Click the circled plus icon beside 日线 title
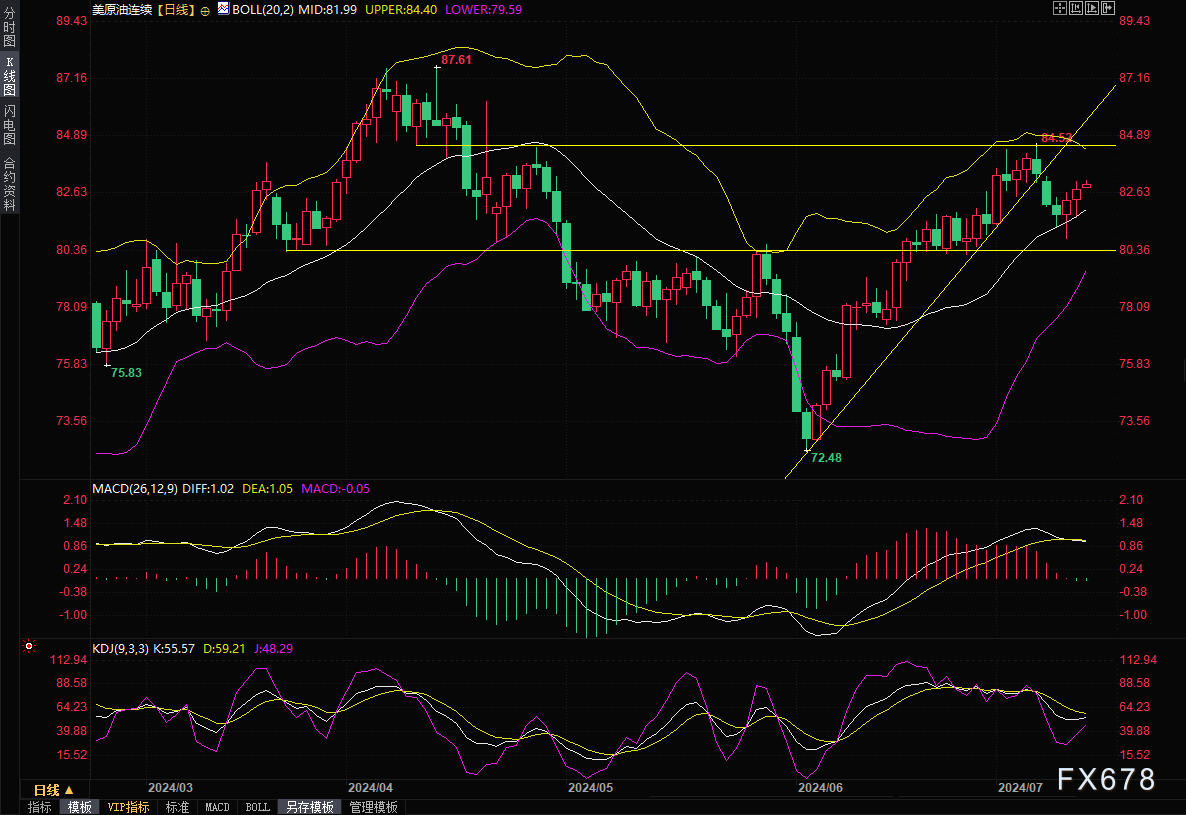Image resolution: width=1186 pixels, height=815 pixels. point(205,11)
